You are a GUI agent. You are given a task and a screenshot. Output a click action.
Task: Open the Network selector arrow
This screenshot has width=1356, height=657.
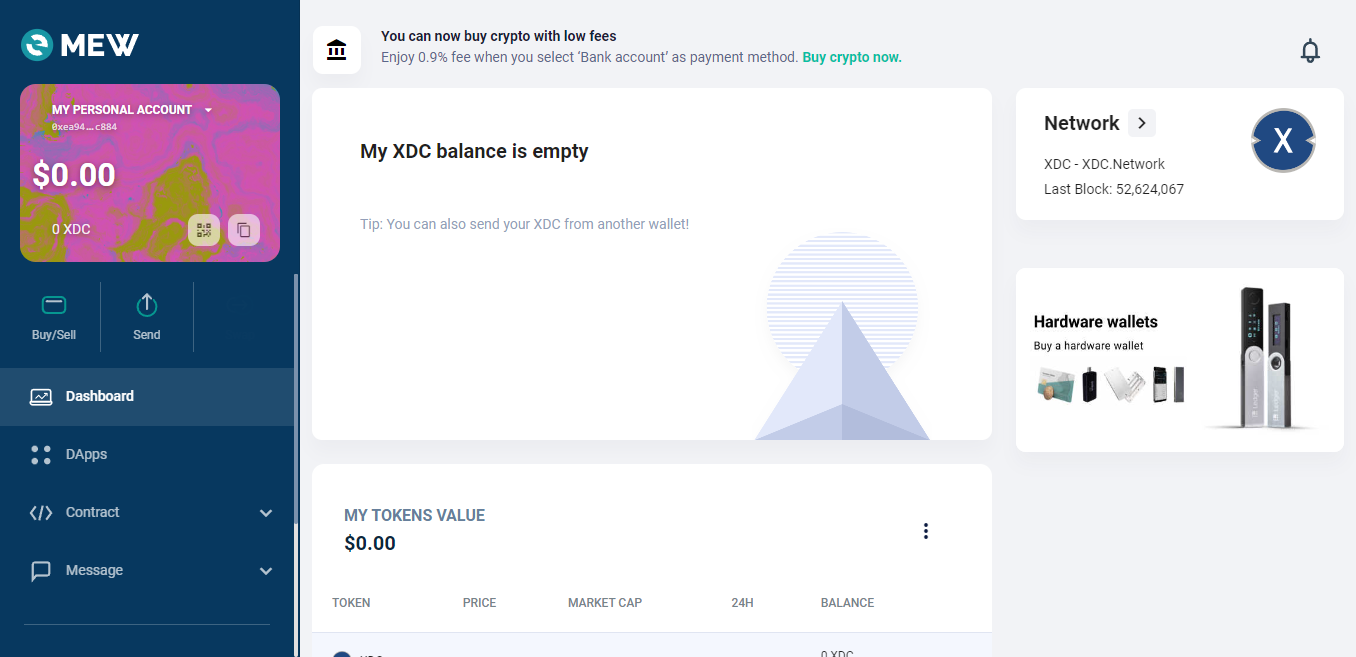pos(1142,123)
